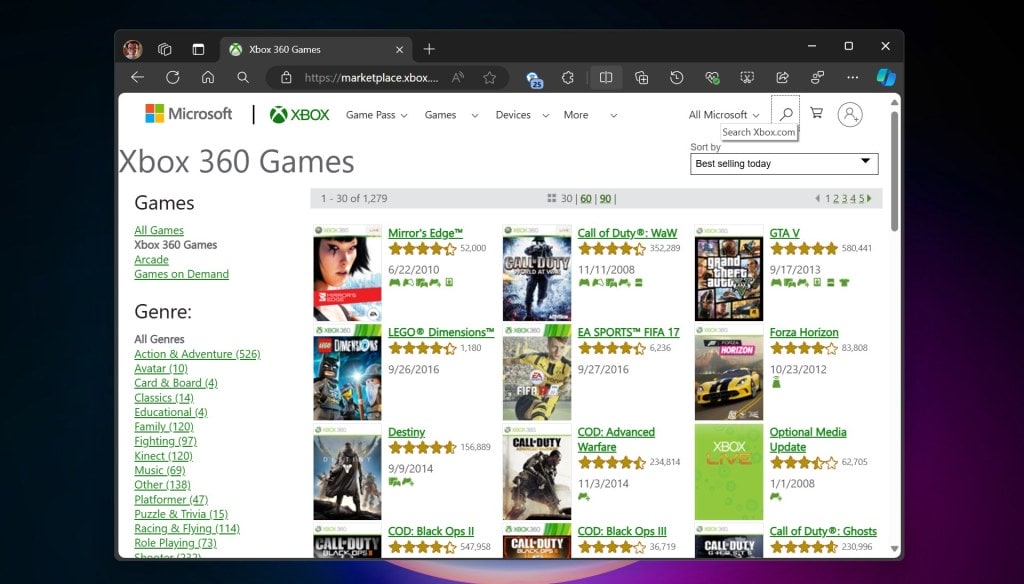This screenshot has width=1024, height=584.
Task: Reload the page with the refresh icon
Action: click(172, 77)
